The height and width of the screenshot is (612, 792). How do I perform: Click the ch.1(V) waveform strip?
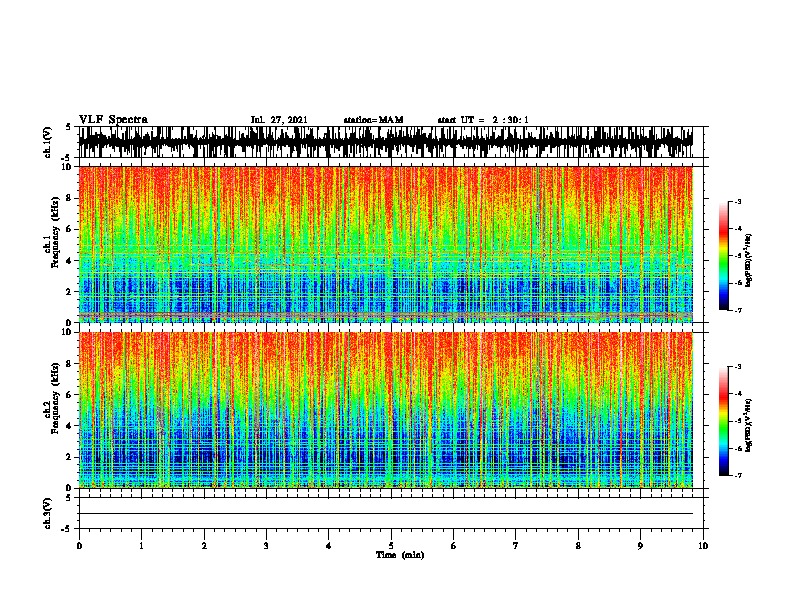pyautogui.click(x=385, y=142)
